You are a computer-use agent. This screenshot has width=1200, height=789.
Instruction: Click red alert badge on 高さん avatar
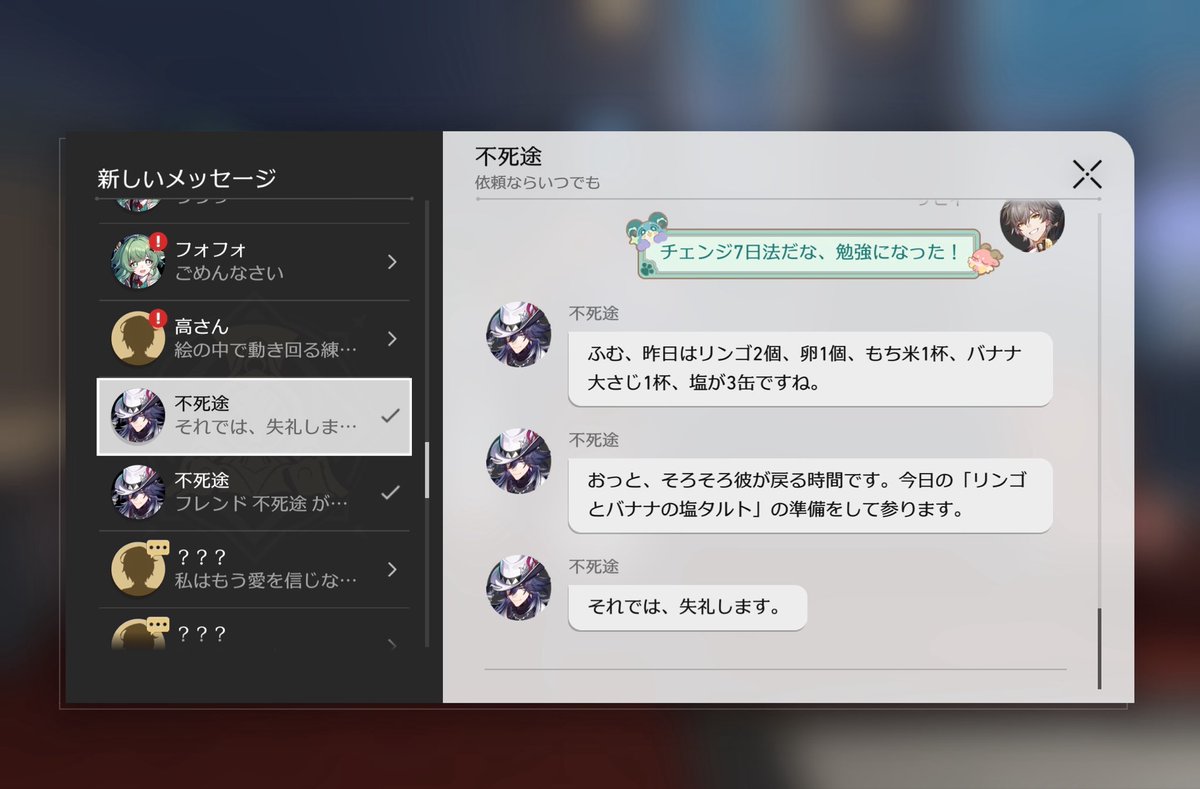pos(158,318)
